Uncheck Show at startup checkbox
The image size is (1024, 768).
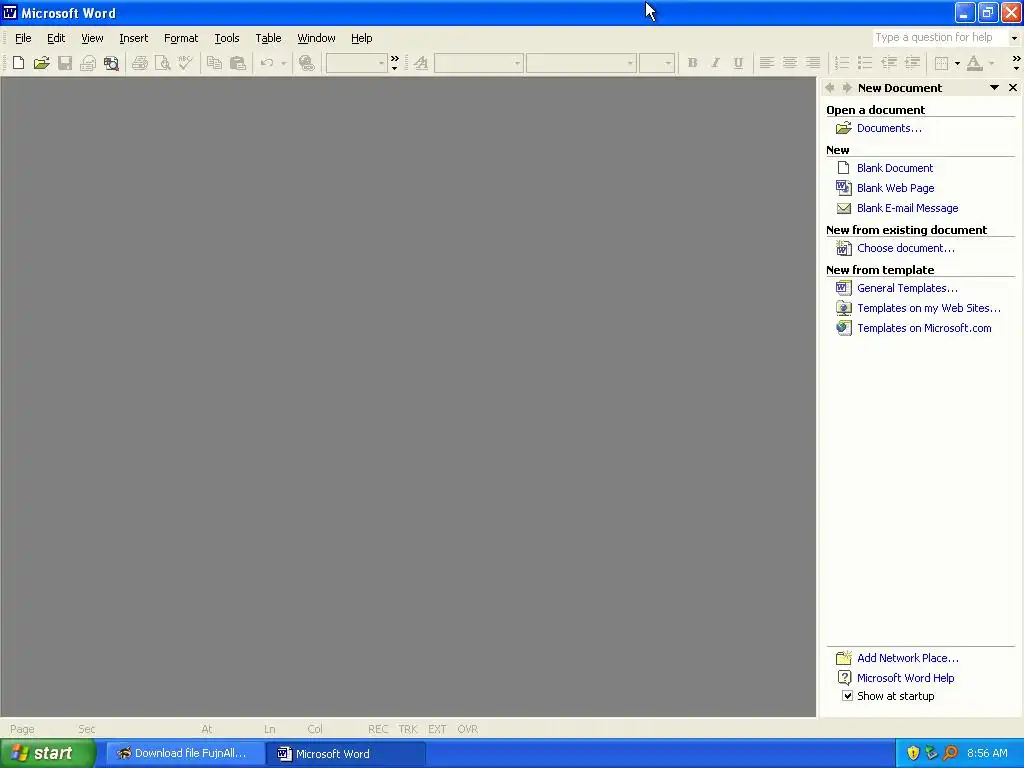pos(847,696)
